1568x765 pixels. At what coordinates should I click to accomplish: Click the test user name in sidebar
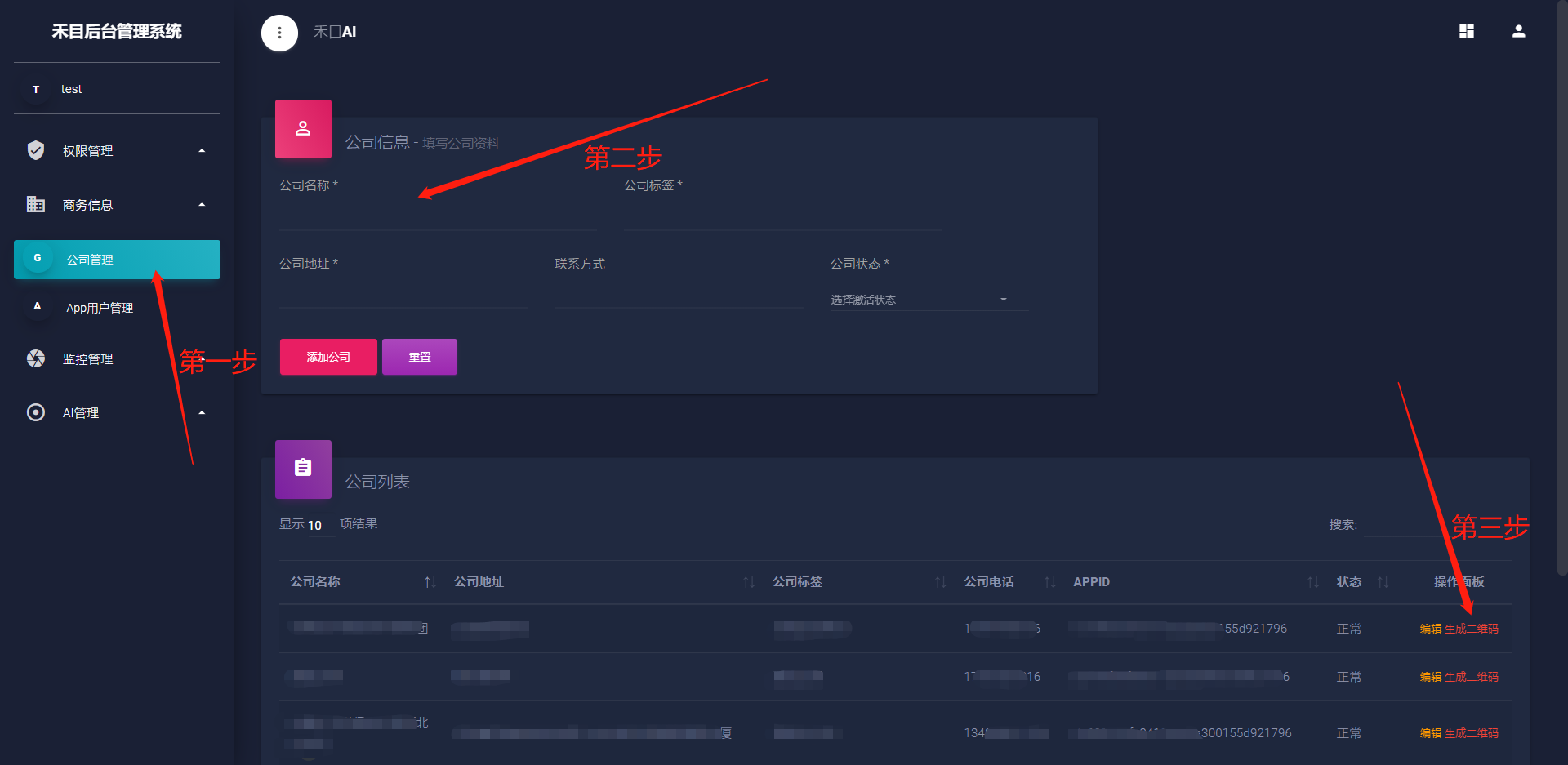(x=71, y=89)
